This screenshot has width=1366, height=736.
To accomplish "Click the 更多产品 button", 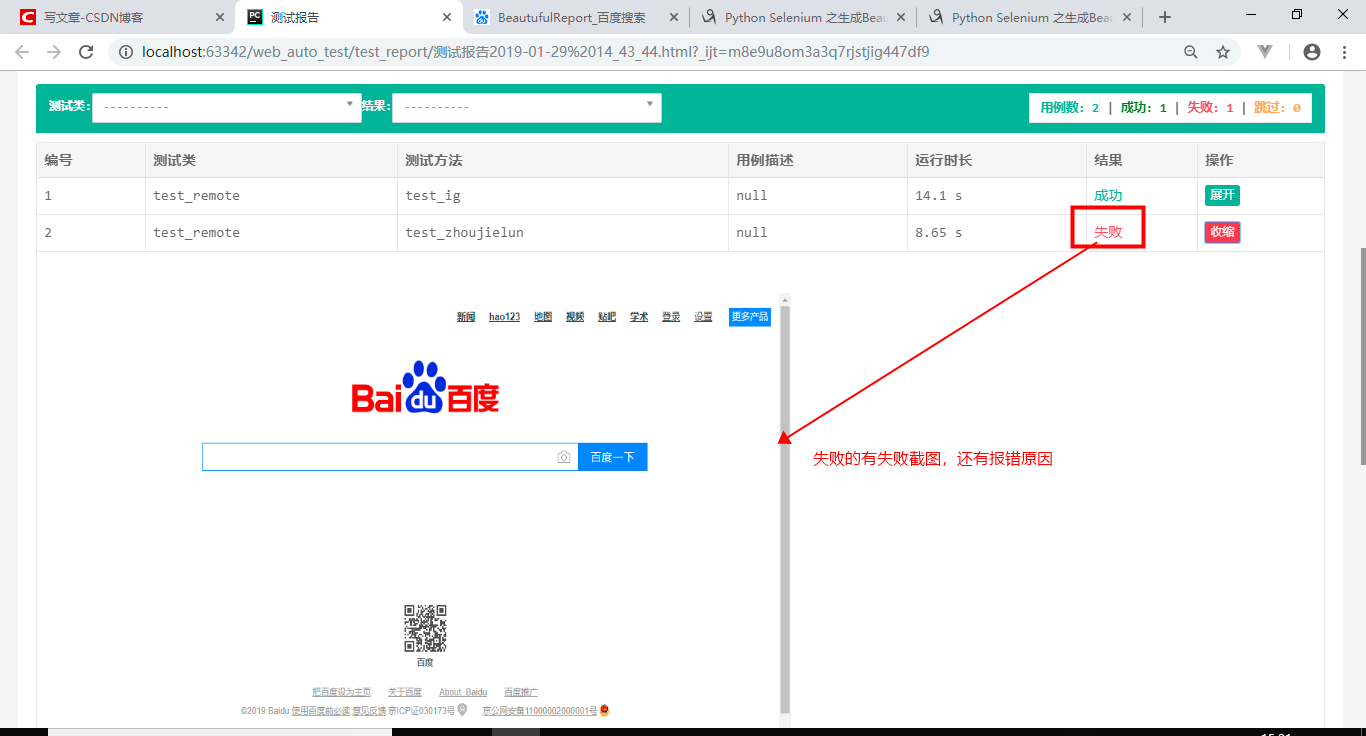I will point(750,317).
